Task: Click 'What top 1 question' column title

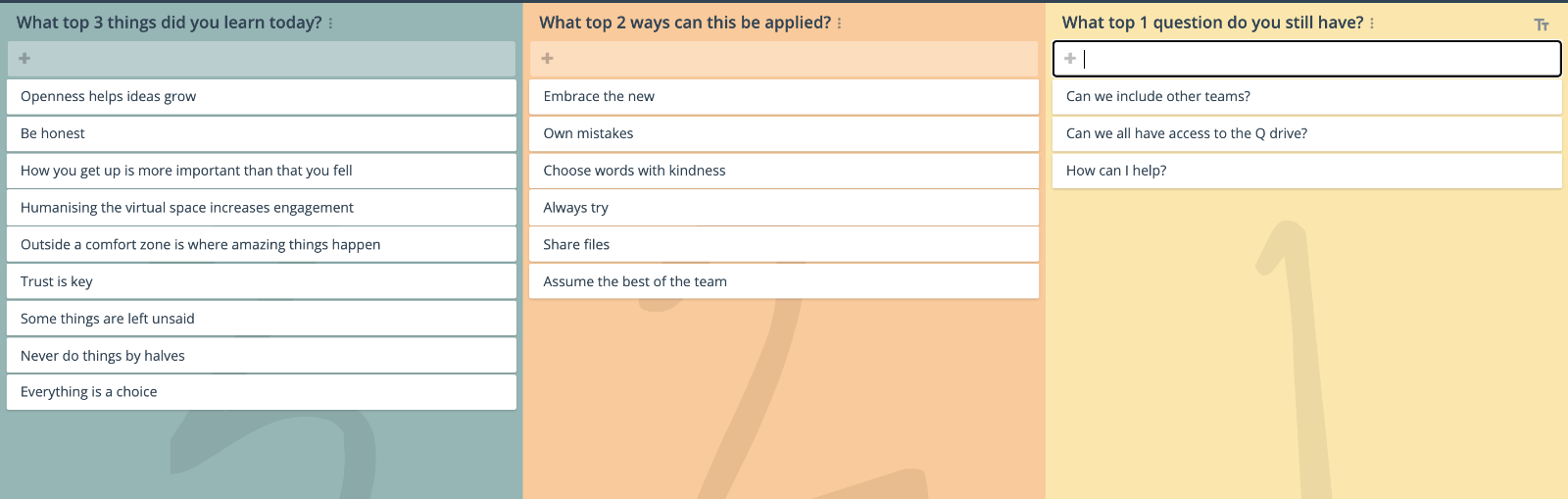Action: point(1213,23)
